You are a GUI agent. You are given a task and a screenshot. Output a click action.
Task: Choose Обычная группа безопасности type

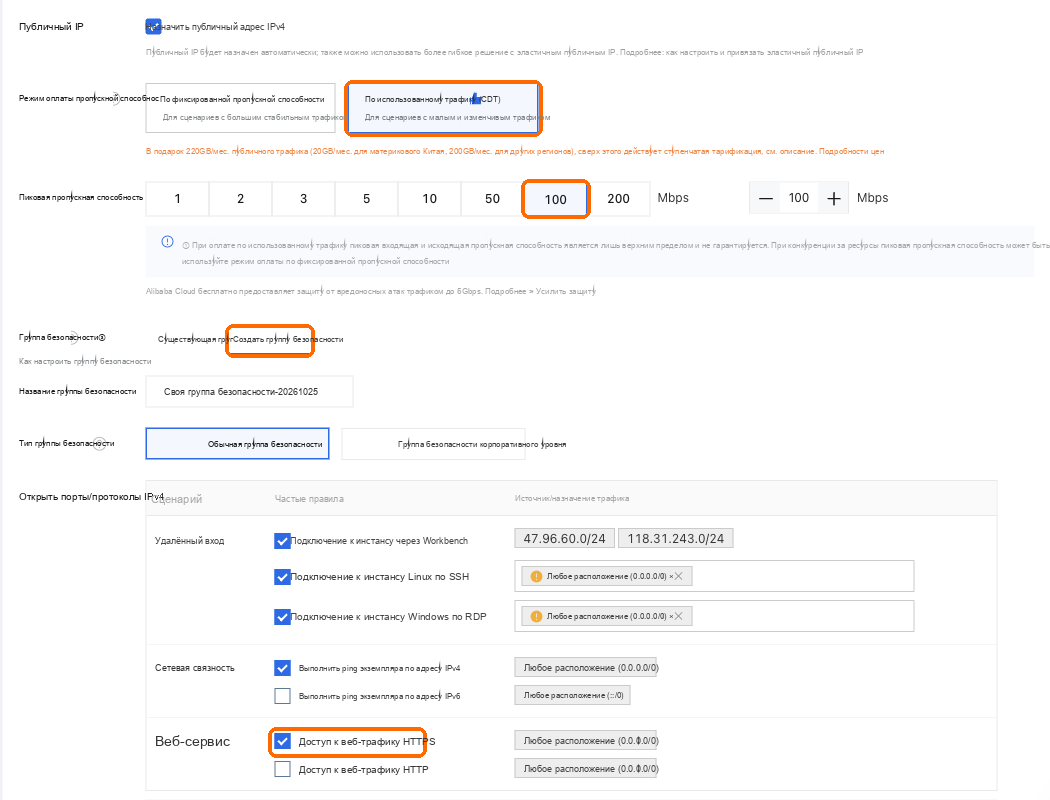click(237, 444)
